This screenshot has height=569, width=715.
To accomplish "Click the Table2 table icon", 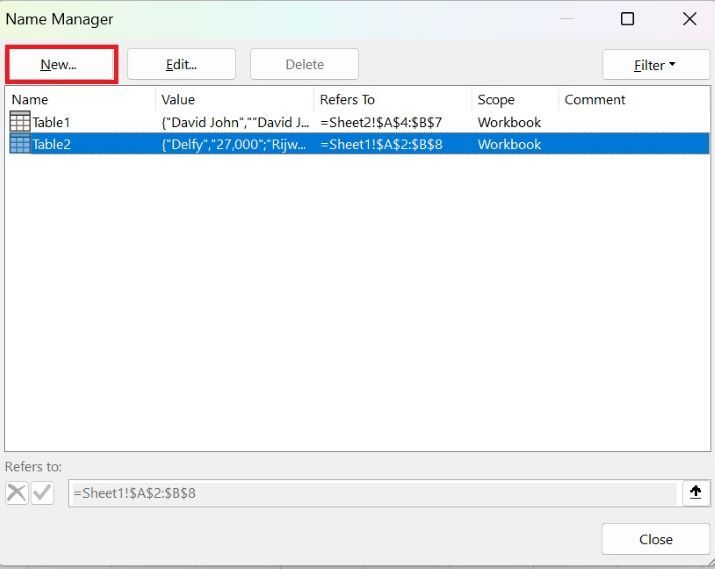I will (20, 144).
